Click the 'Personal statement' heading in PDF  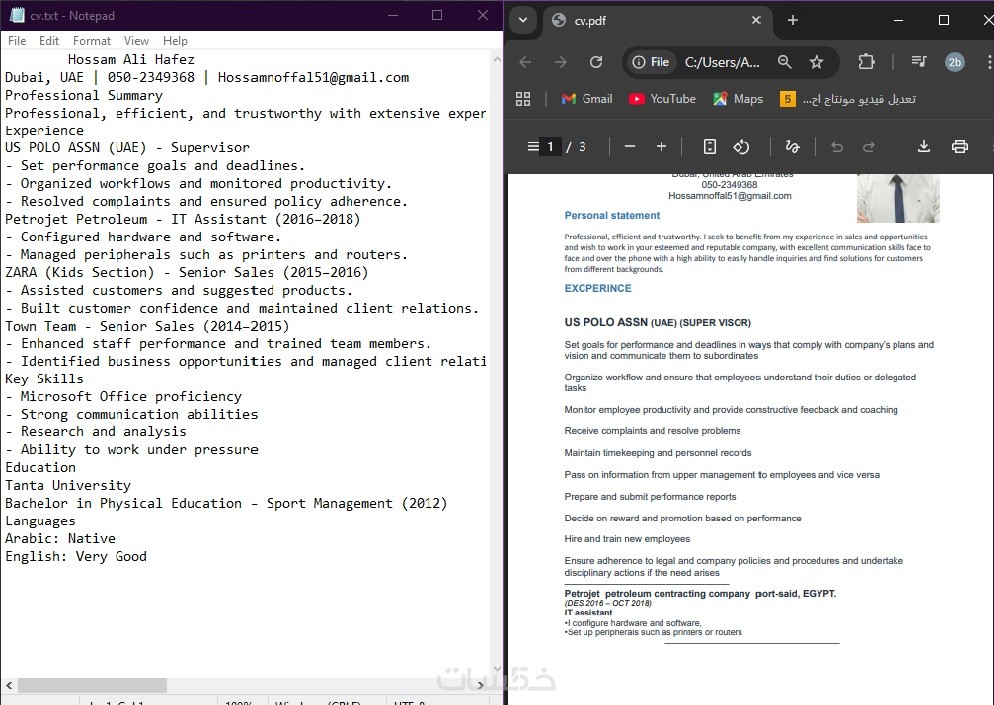pos(612,216)
